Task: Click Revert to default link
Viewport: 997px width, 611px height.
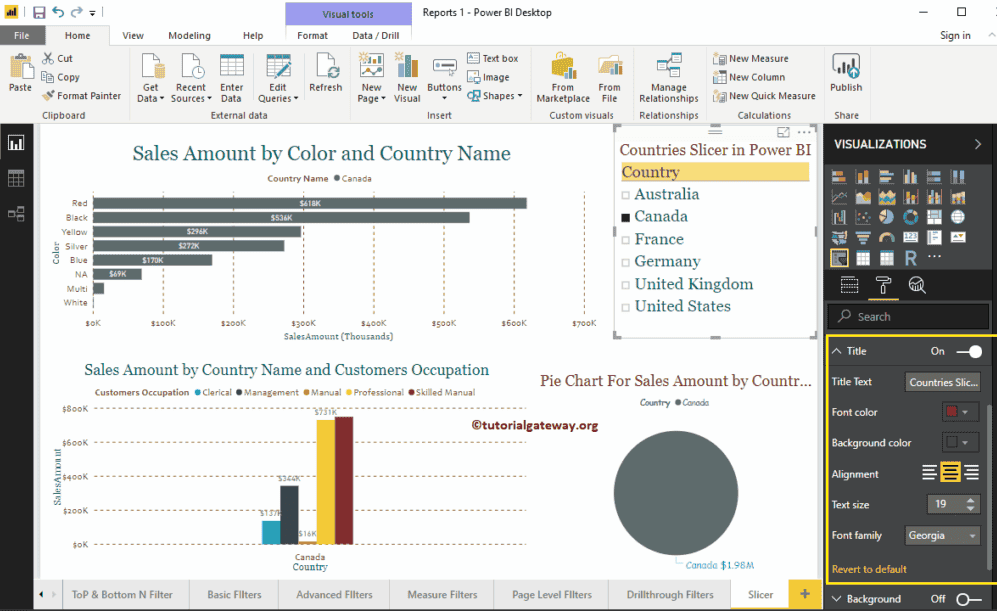Action: (869, 569)
